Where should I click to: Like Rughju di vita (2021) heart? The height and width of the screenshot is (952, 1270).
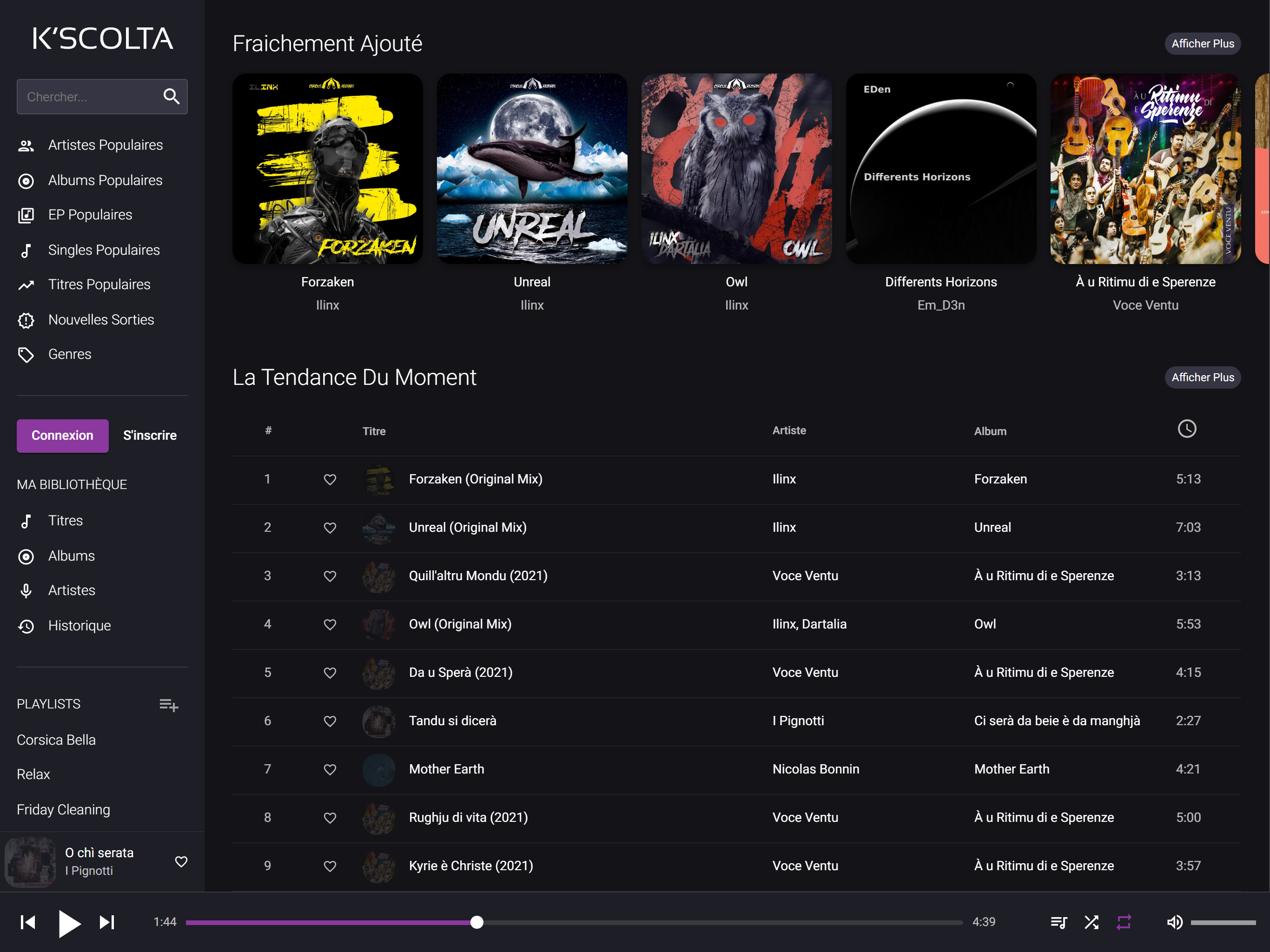(x=330, y=818)
